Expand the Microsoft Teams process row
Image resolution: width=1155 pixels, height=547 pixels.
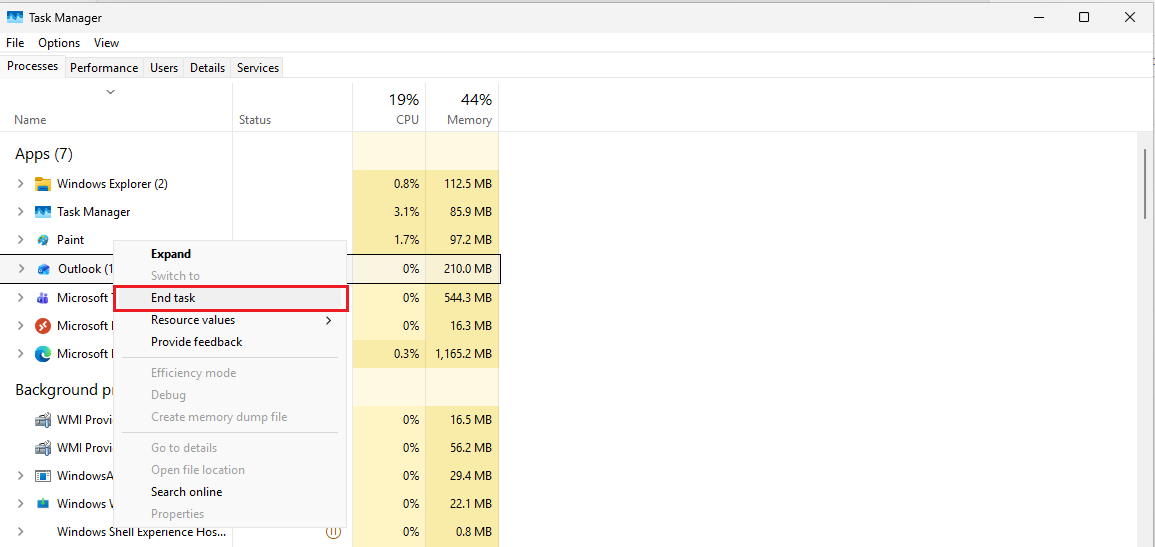click(21, 297)
